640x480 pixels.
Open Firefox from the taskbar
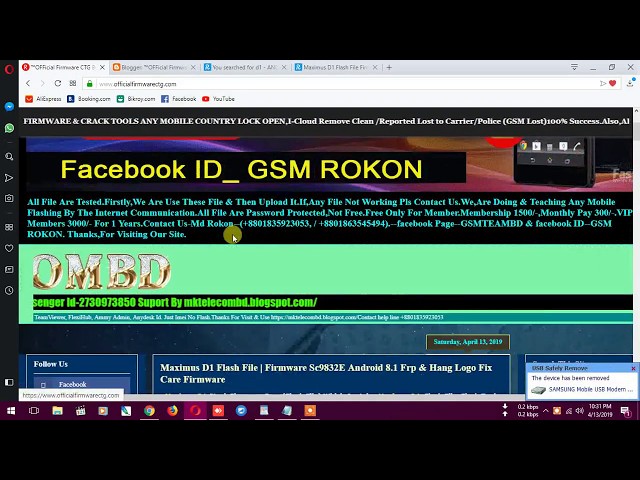(172, 411)
